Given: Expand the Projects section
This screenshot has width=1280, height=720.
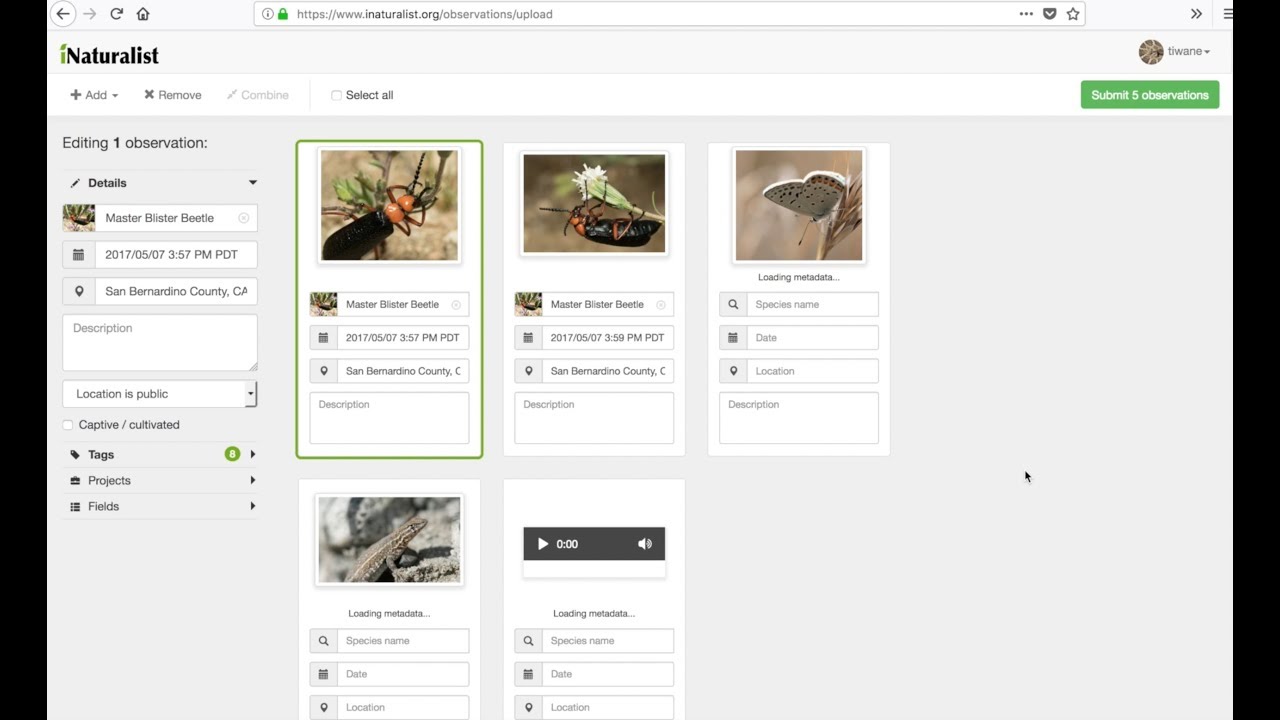Looking at the screenshot, I should 160,481.
